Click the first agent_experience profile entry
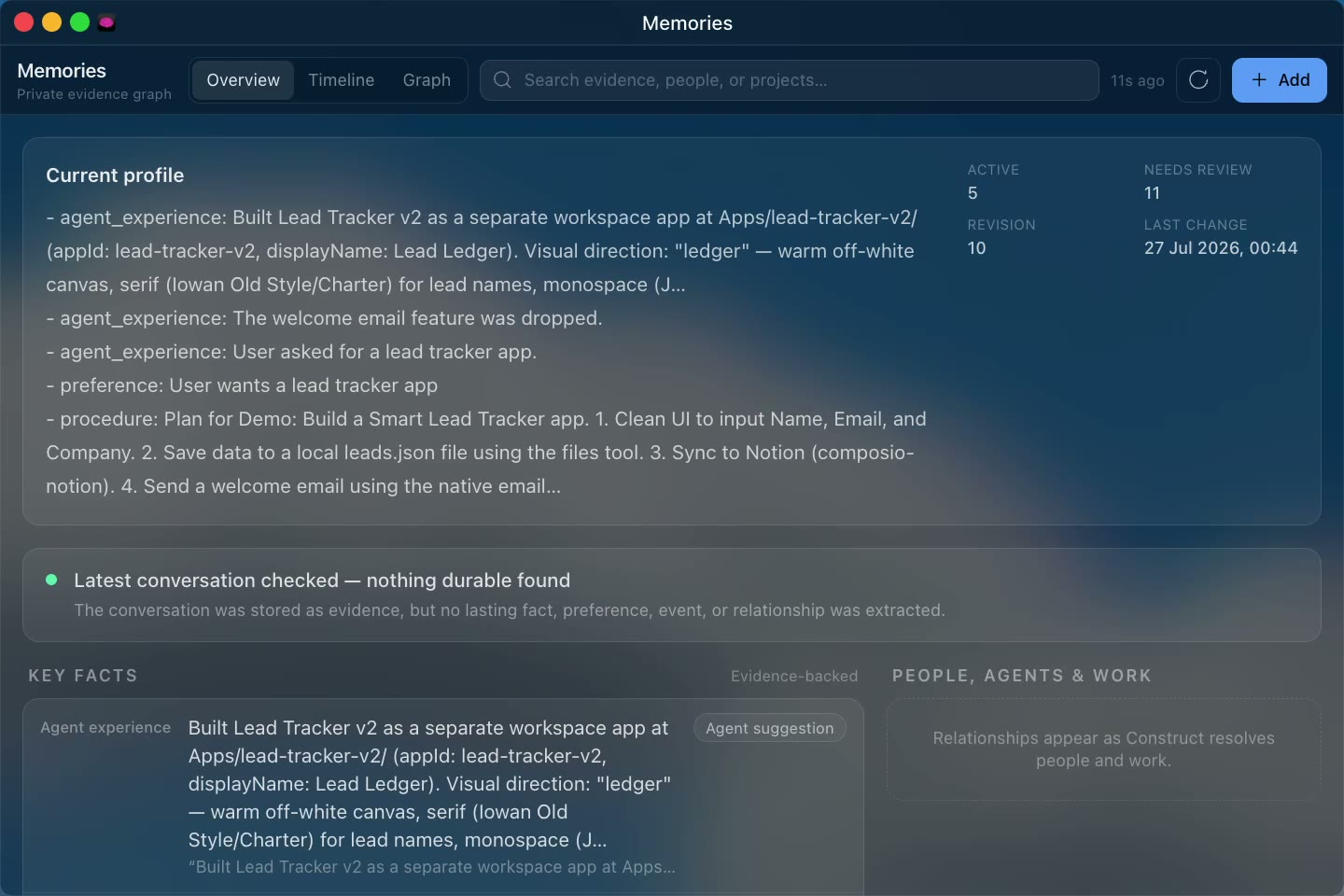 coord(482,251)
